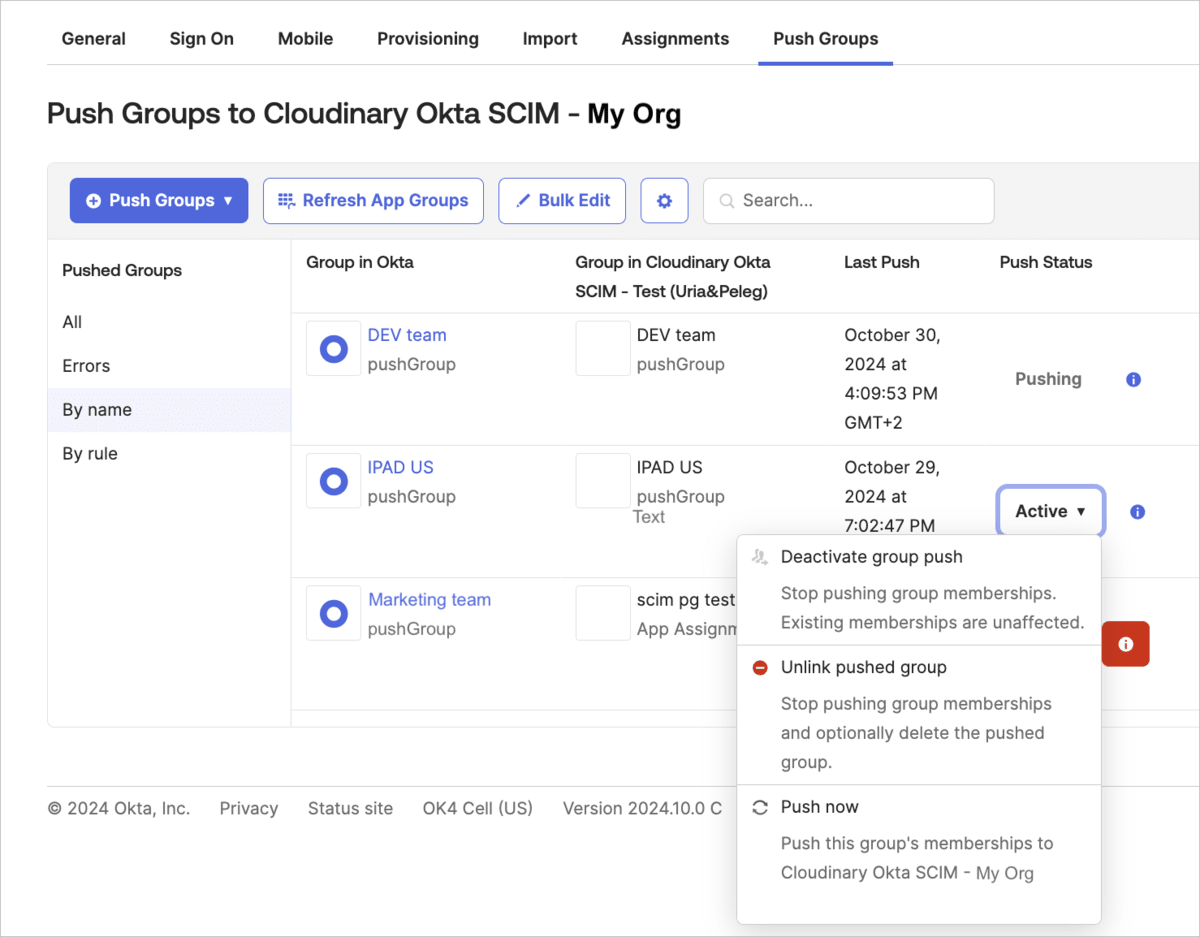The image size is (1200, 937).
Task: Click the Last Push column header
Action: pyautogui.click(x=882, y=263)
